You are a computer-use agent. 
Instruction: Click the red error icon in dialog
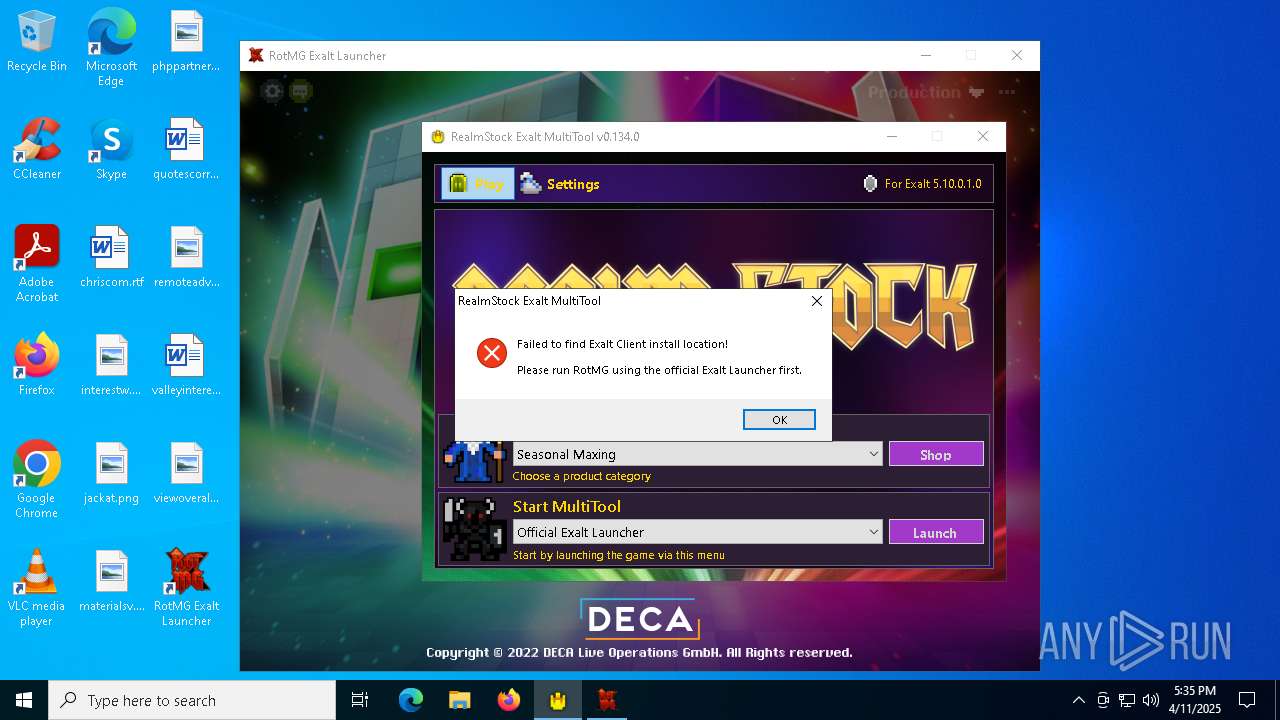[491, 353]
